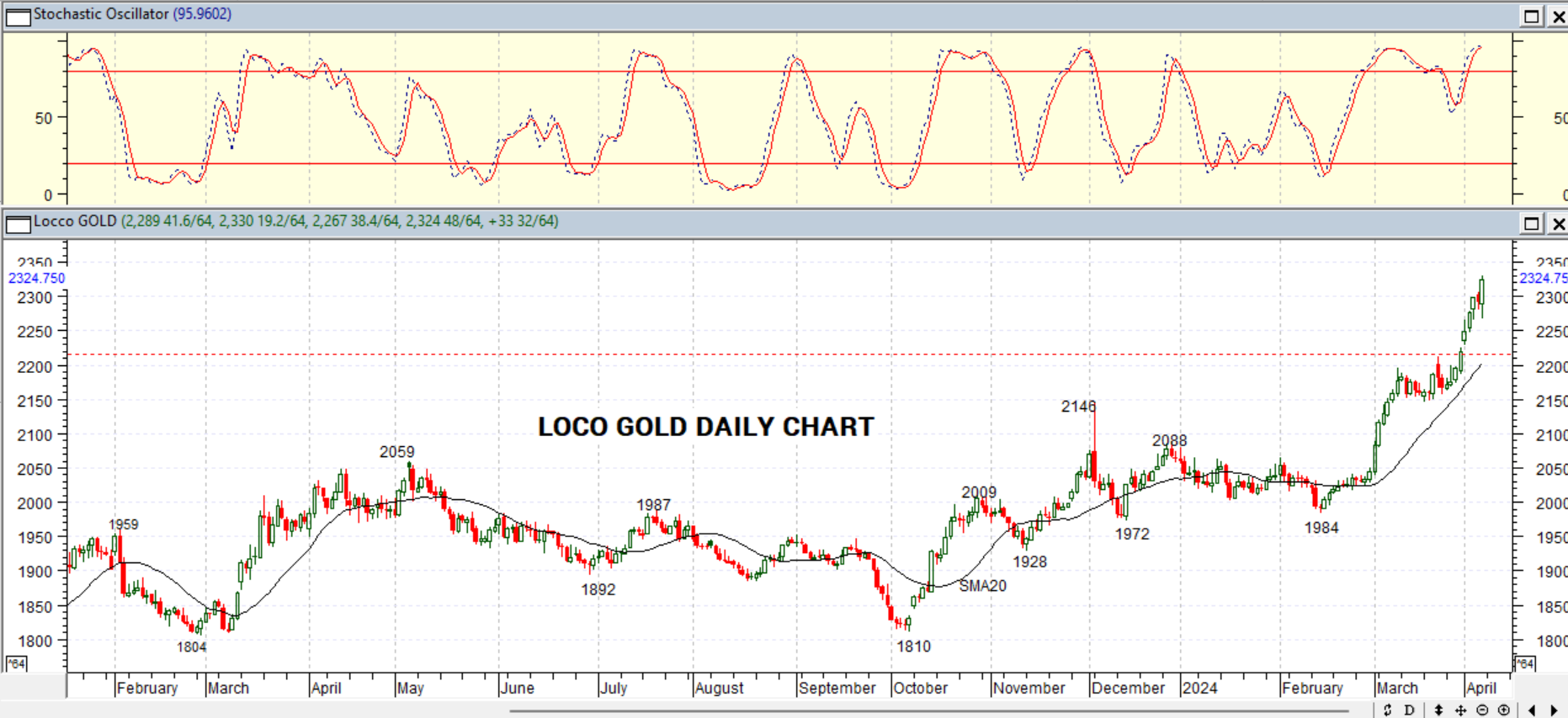Zoom in with the plus magnifier icon
This screenshot has width=1568, height=718.
coord(1504,710)
